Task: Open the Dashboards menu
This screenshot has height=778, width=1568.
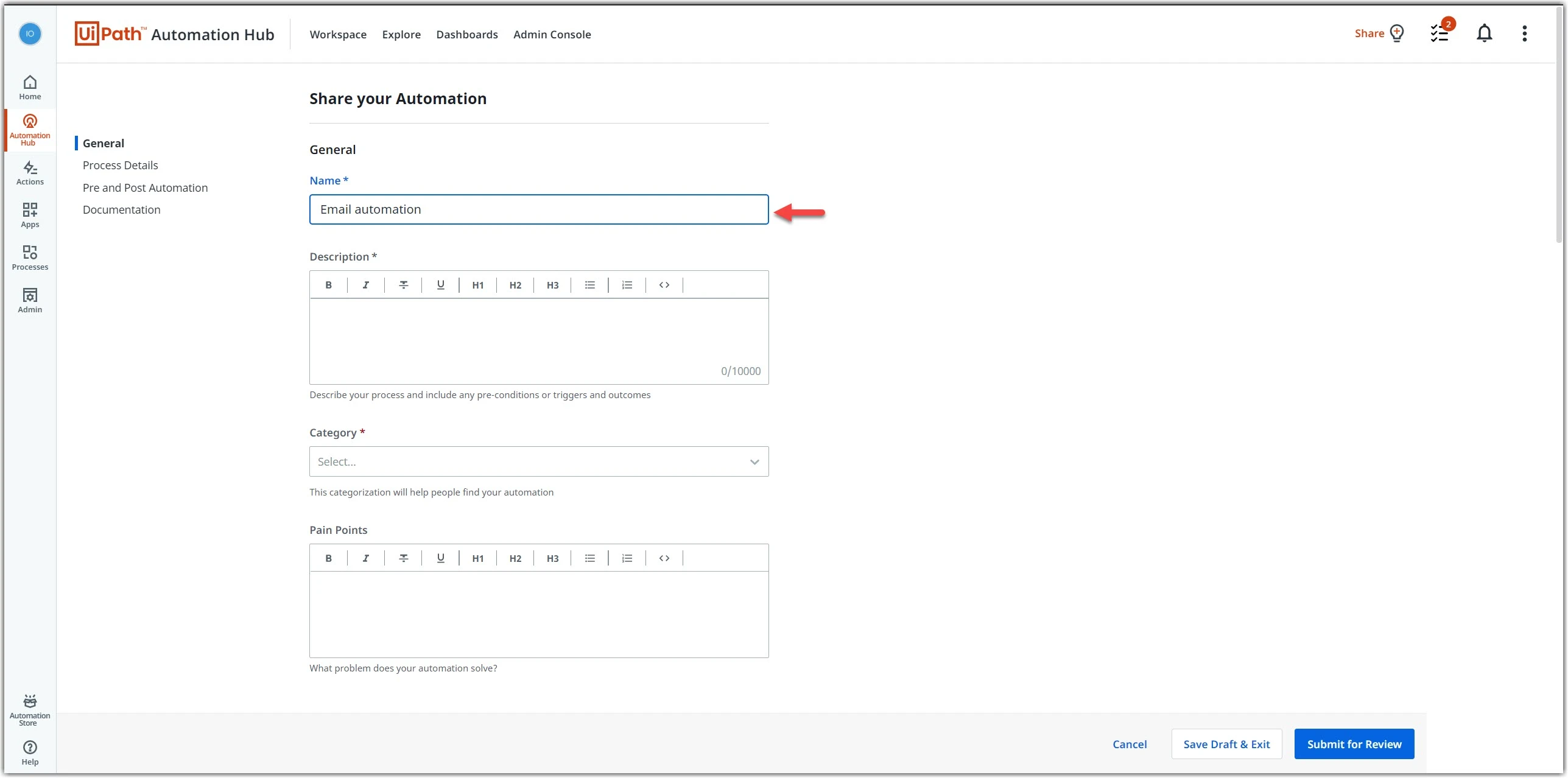Action: tap(466, 35)
